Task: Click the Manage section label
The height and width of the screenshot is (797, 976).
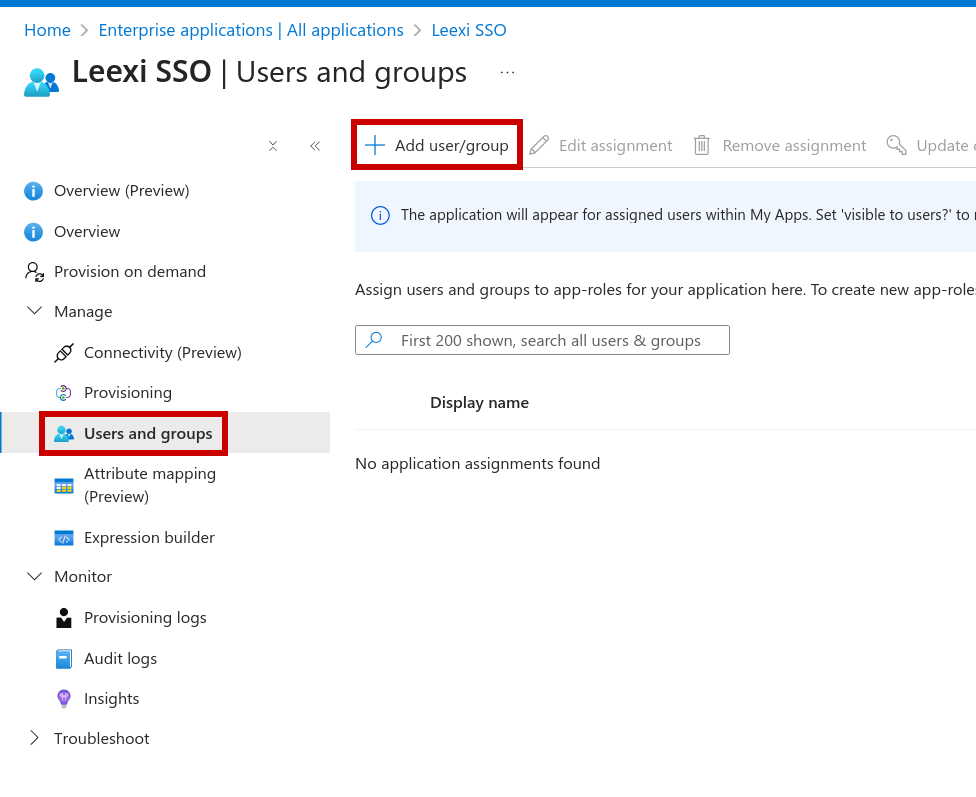Action: tap(83, 311)
